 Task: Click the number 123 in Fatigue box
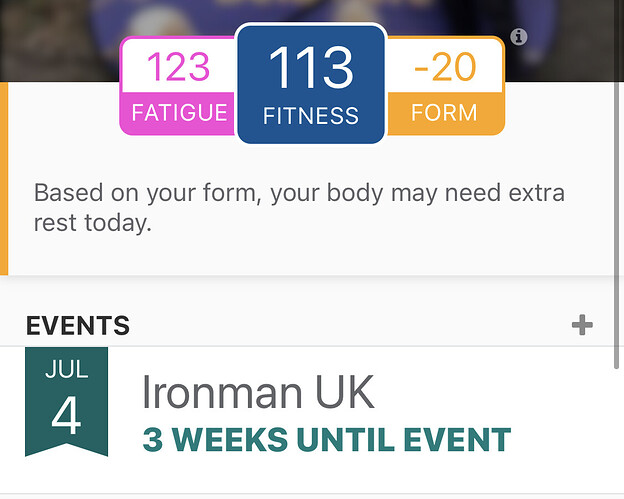178,66
